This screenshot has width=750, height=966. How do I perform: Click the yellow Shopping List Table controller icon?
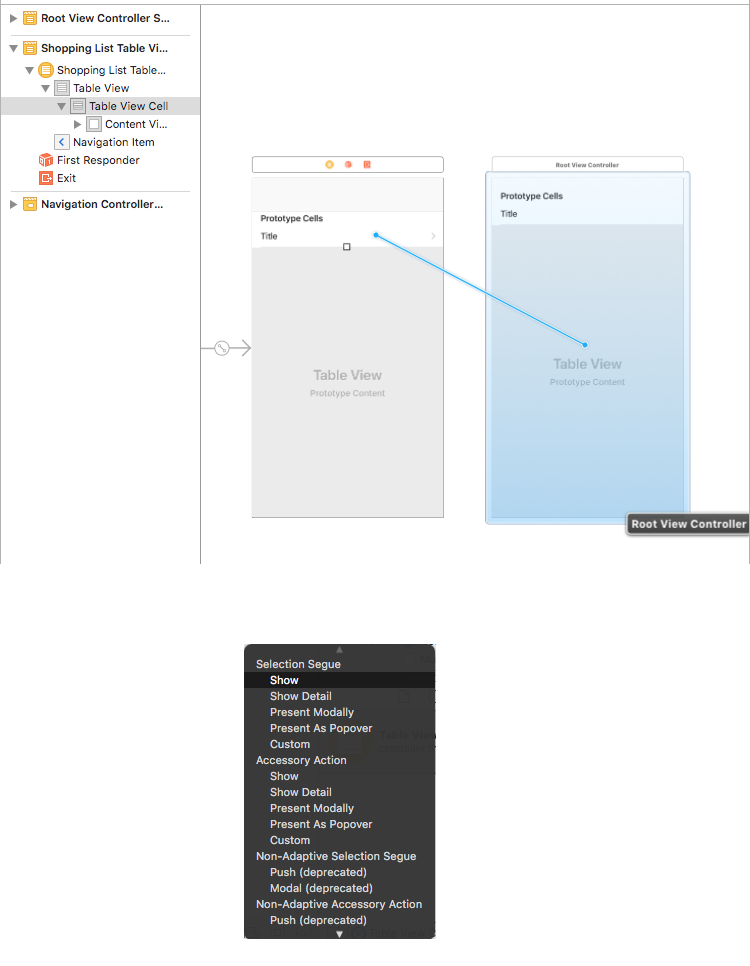point(46,70)
